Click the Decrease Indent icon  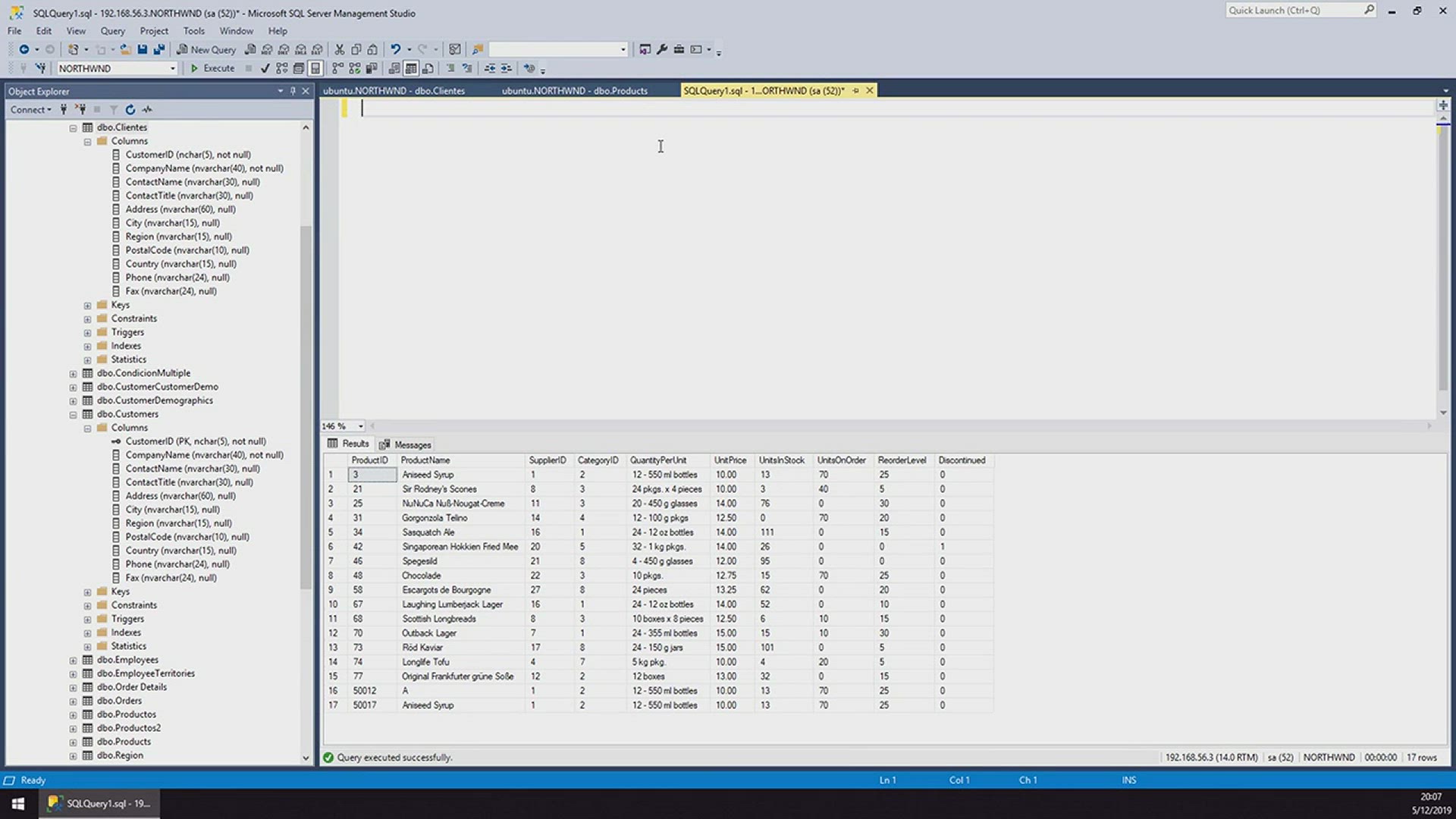point(490,68)
